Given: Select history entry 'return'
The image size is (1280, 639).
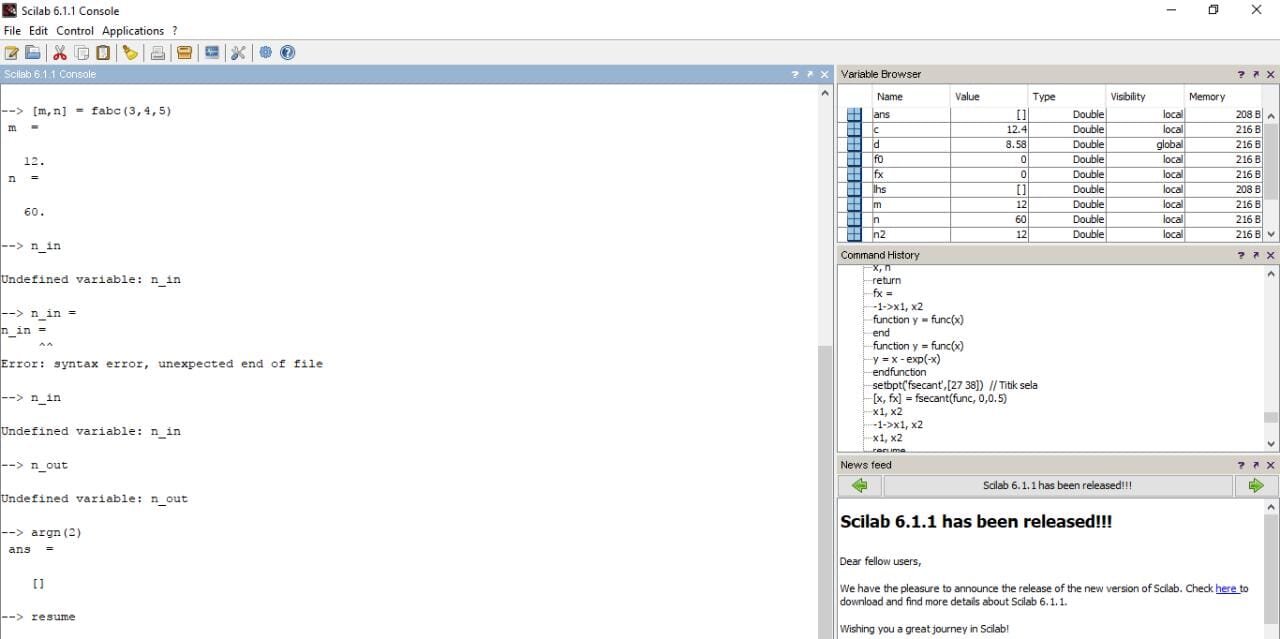Looking at the screenshot, I should tap(886, 281).
